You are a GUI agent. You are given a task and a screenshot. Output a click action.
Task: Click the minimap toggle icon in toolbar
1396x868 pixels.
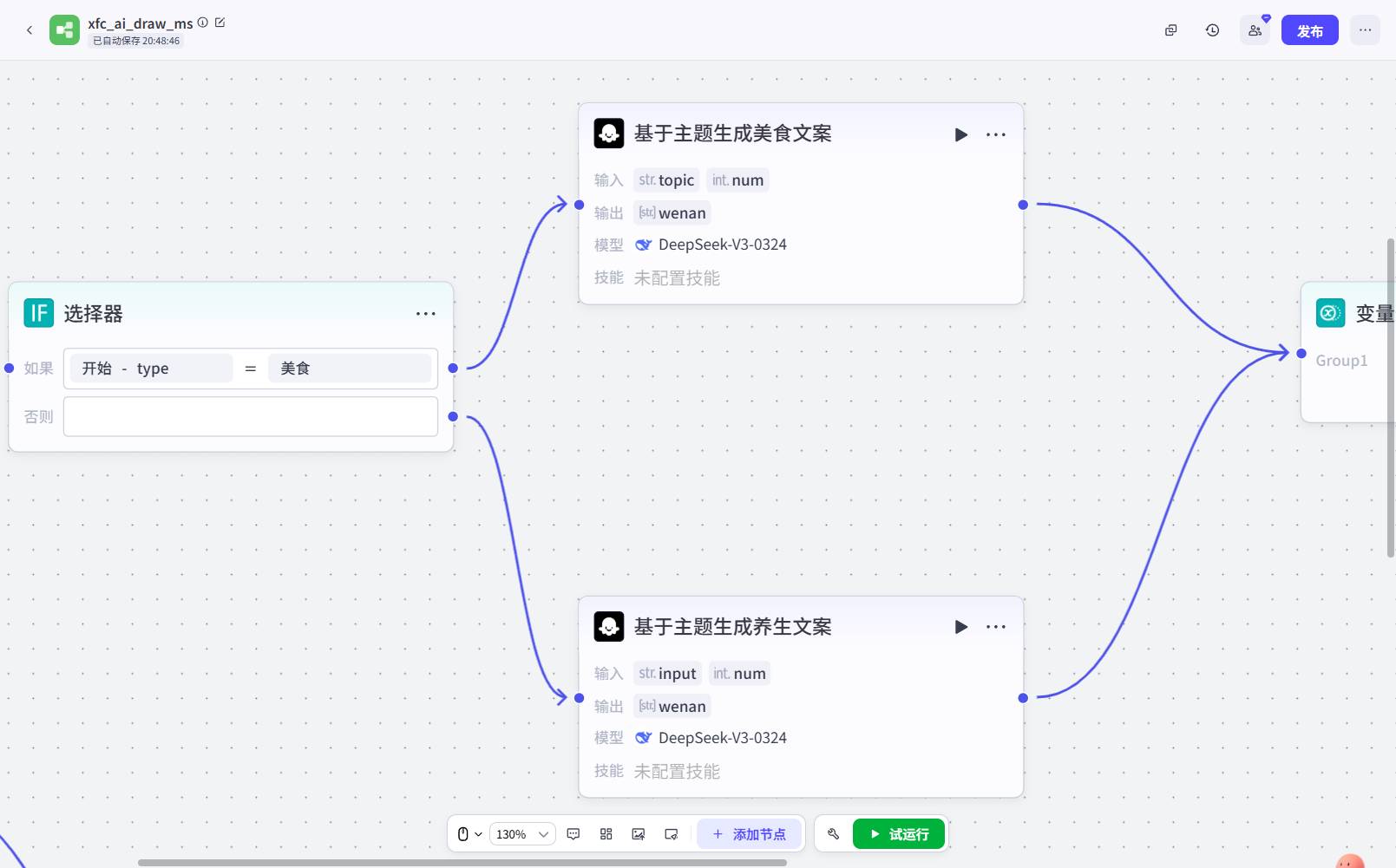point(672,834)
